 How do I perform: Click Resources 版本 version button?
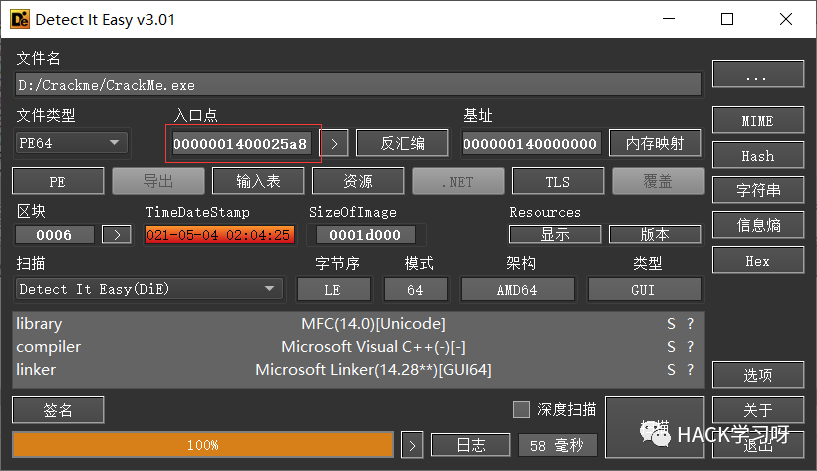(x=655, y=234)
